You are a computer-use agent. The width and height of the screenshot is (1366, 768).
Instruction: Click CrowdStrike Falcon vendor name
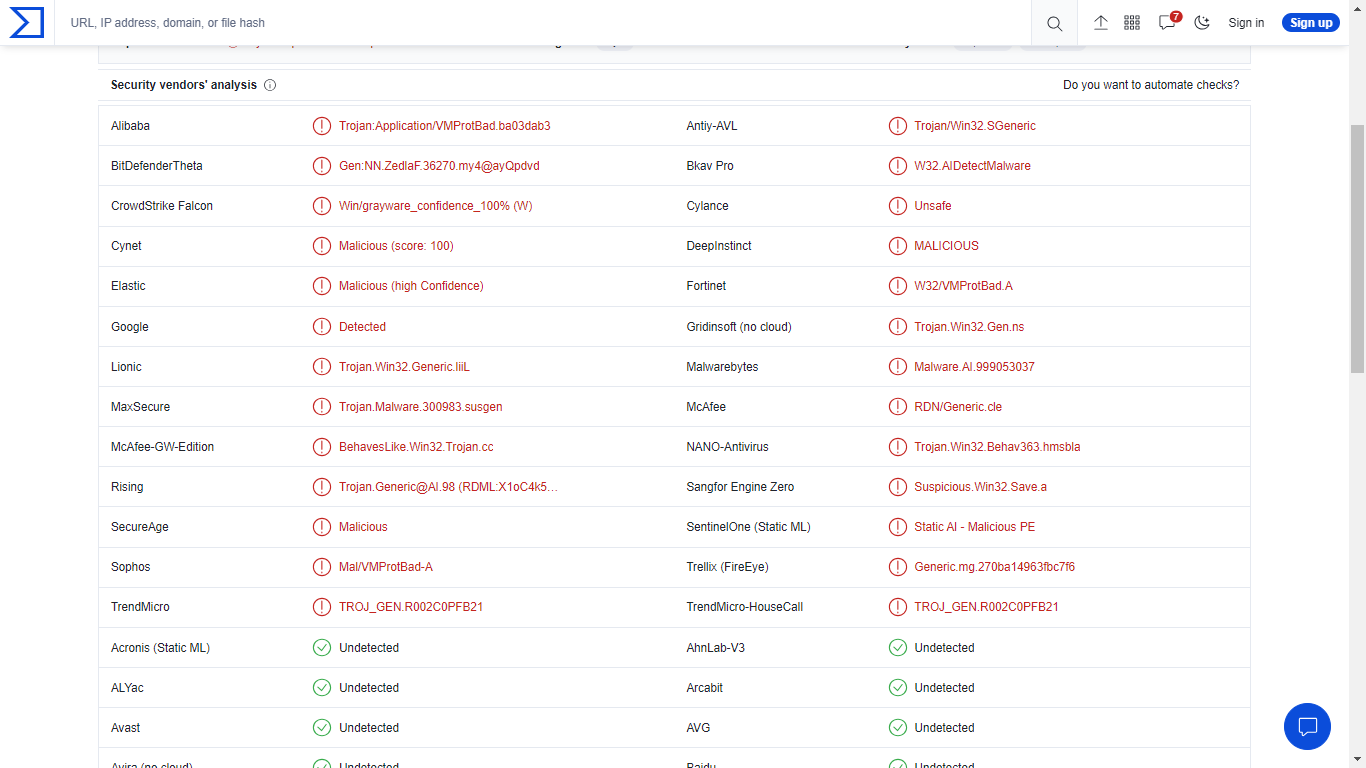click(162, 206)
